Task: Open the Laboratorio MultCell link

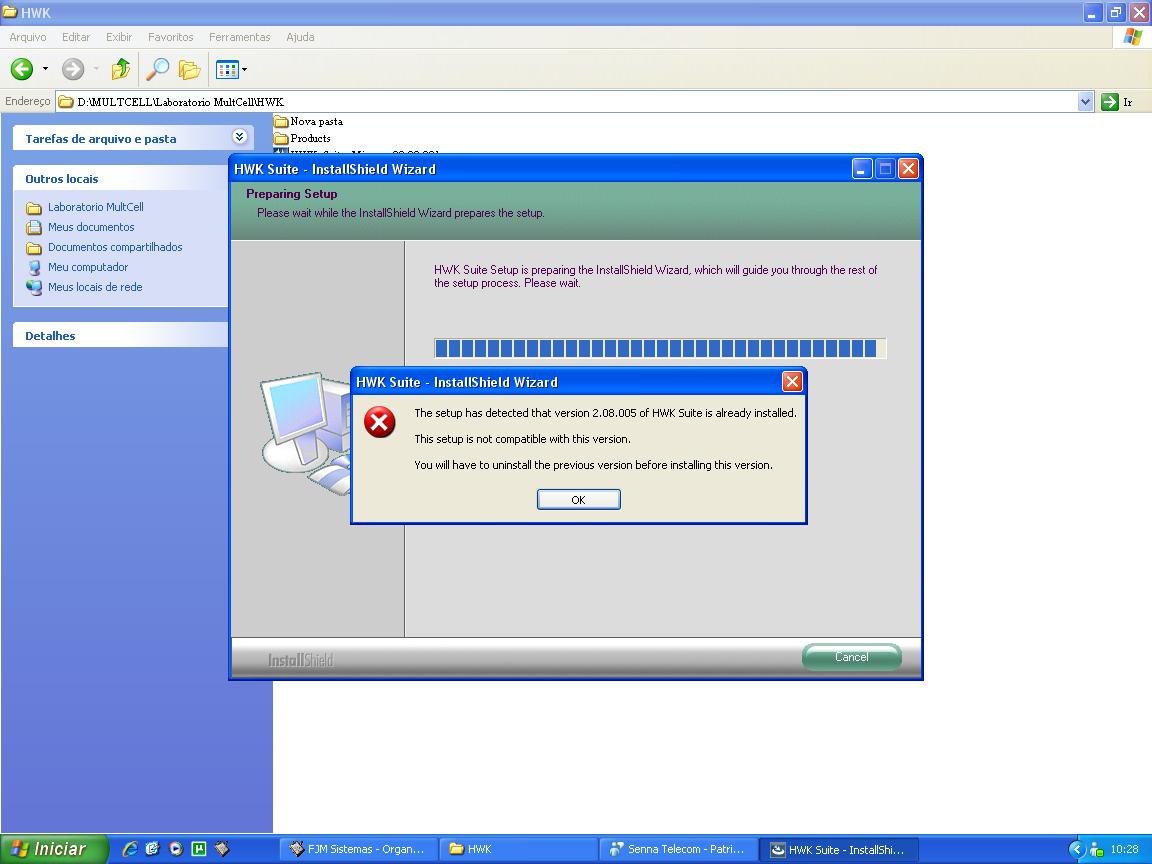Action: [96, 207]
